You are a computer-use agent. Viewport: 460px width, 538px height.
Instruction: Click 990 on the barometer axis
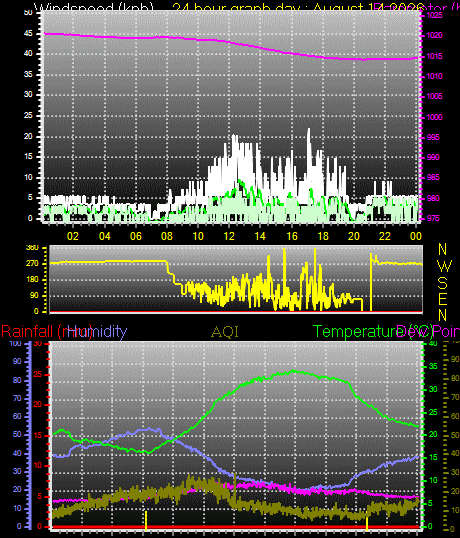pyautogui.click(x=433, y=157)
